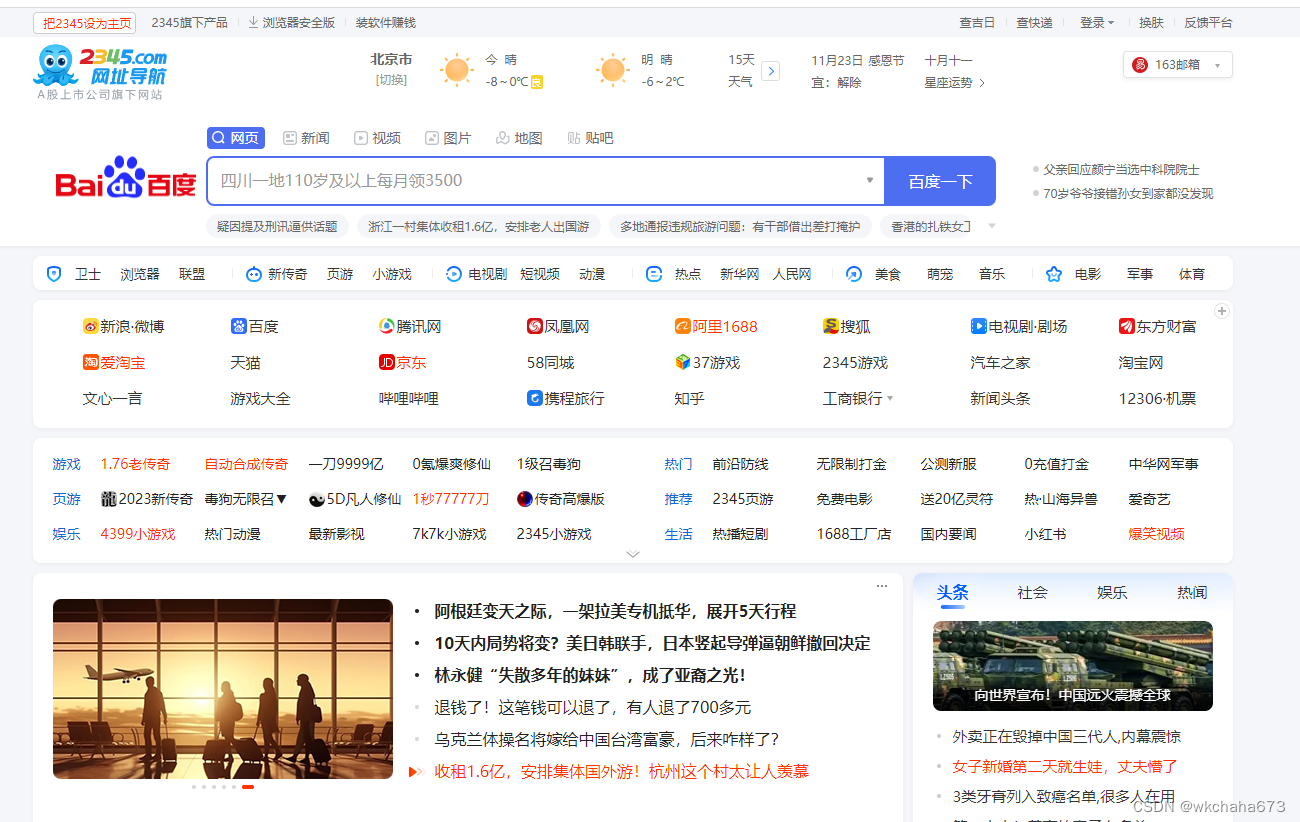The width and height of the screenshot is (1300, 822).
Task: Open the airport silhouette news image
Action: pos(223,689)
